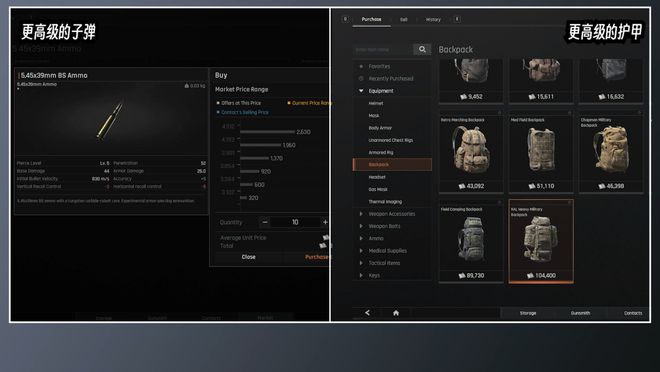This screenshot has height=372, width=660.
Task: Open the Purchase tab
Action: [371, 19]
